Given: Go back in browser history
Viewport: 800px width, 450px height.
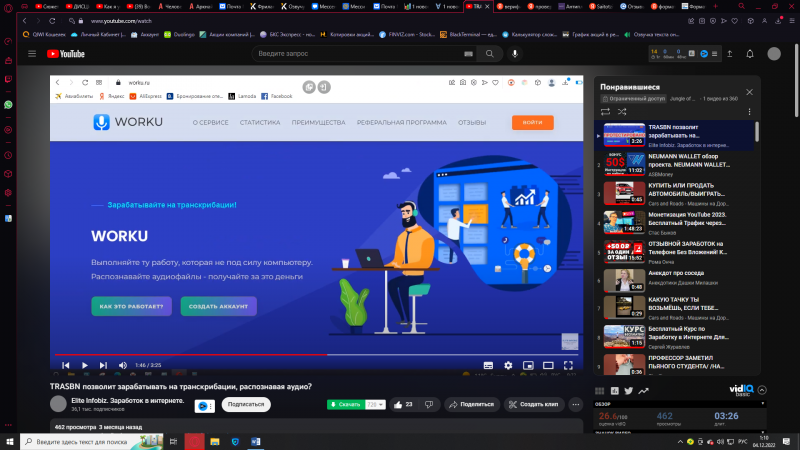Looking at the screenshot, I should [24, 21].
